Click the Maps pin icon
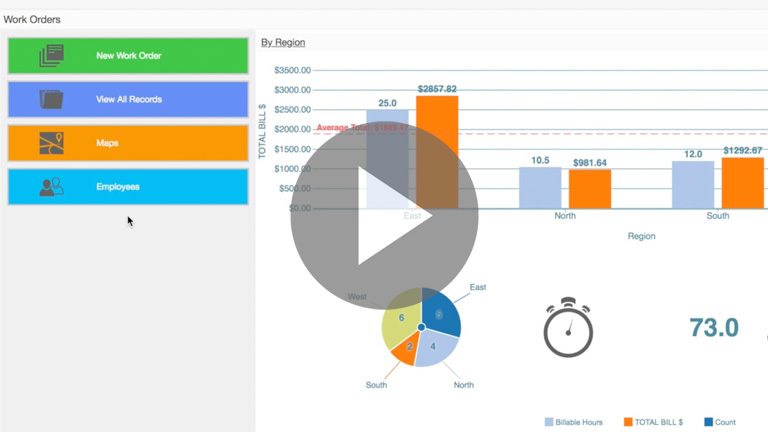Viewport: 768px width, 432px height. [x=51, y=143]
